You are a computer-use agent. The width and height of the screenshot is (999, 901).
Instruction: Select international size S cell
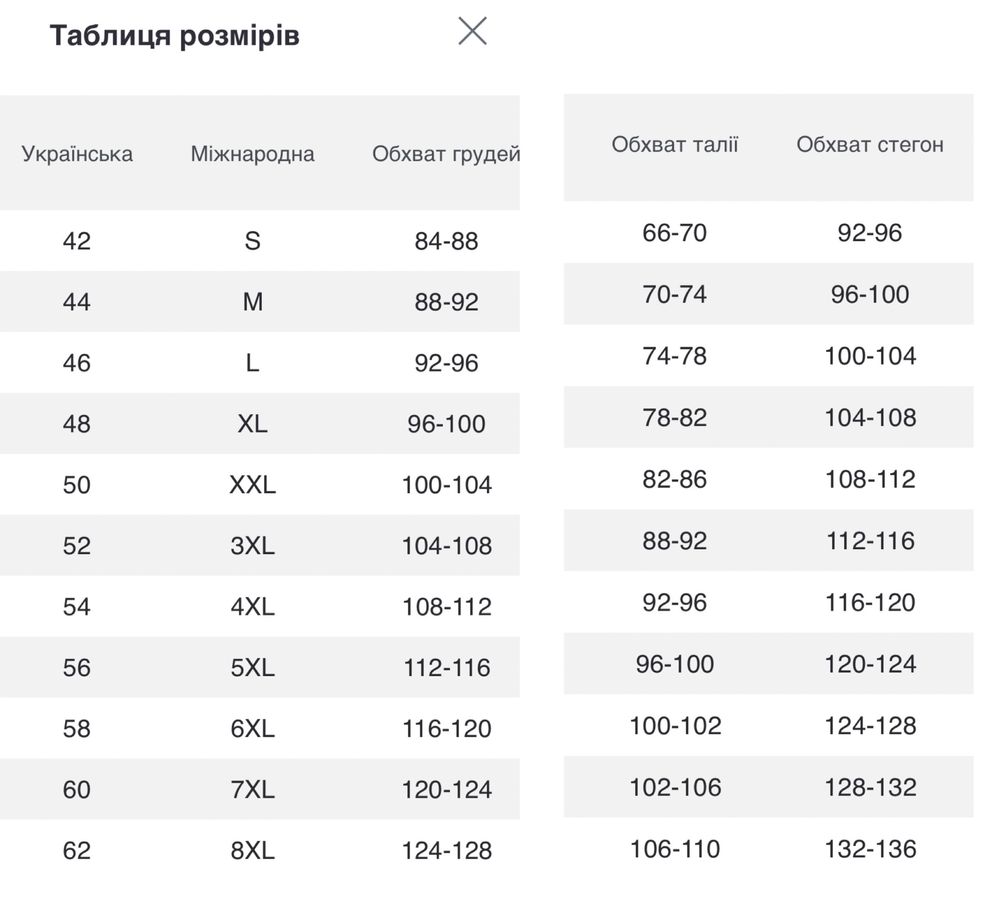pos(252,241)
